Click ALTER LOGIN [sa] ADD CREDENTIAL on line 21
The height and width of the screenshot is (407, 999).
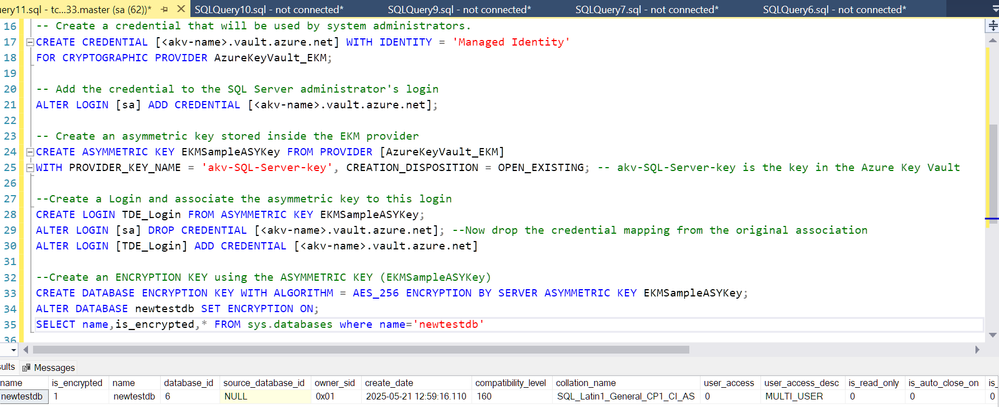point(138,105)
